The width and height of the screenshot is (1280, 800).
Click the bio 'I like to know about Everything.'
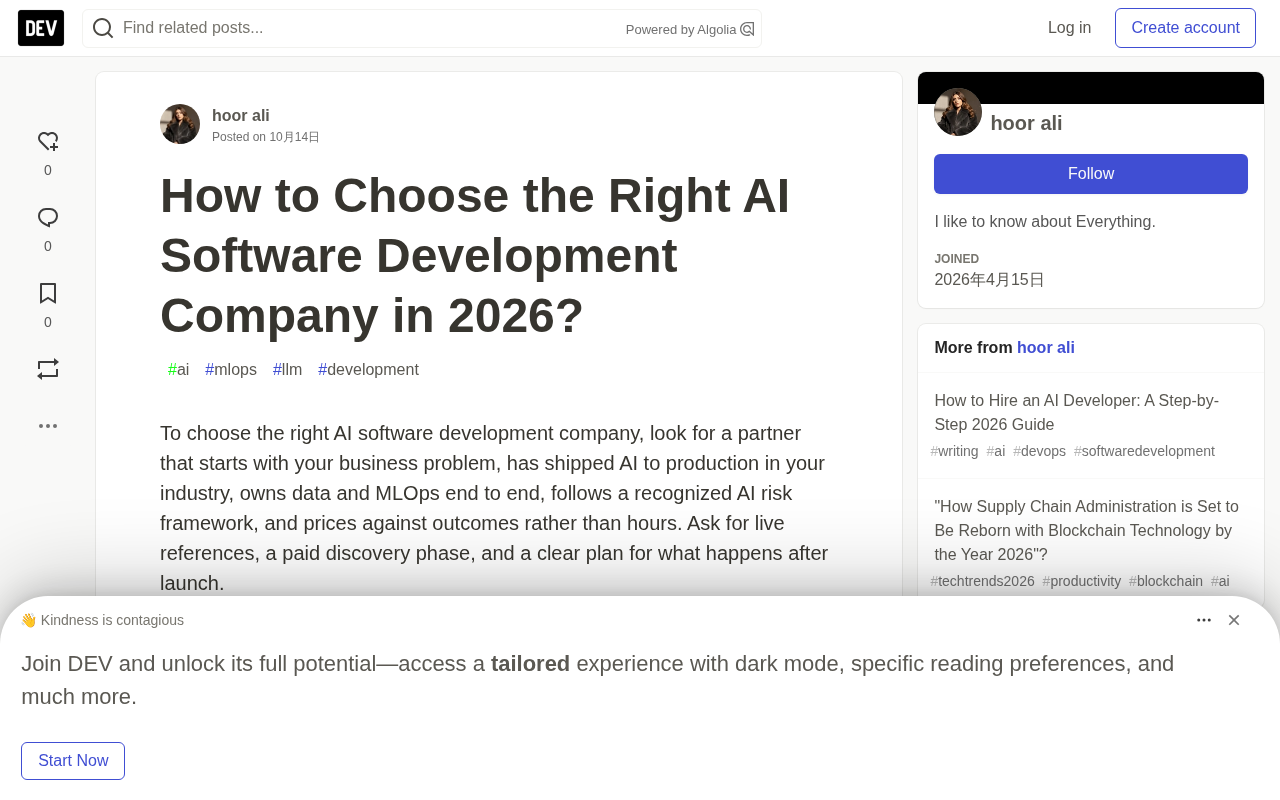[1045, 222]
